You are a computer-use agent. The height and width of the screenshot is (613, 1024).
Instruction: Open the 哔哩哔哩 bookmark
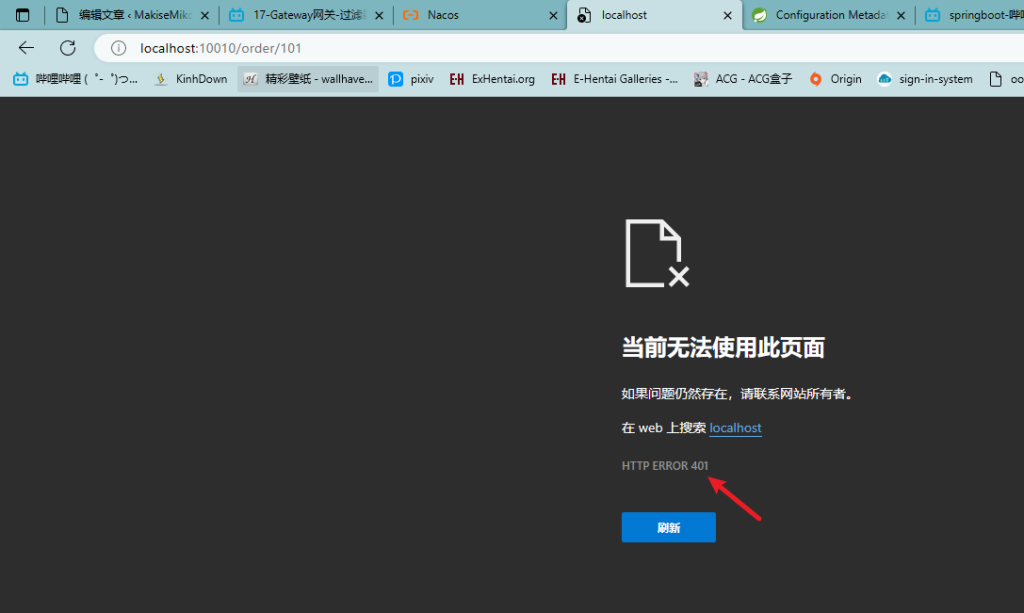(x=76, y=79)
